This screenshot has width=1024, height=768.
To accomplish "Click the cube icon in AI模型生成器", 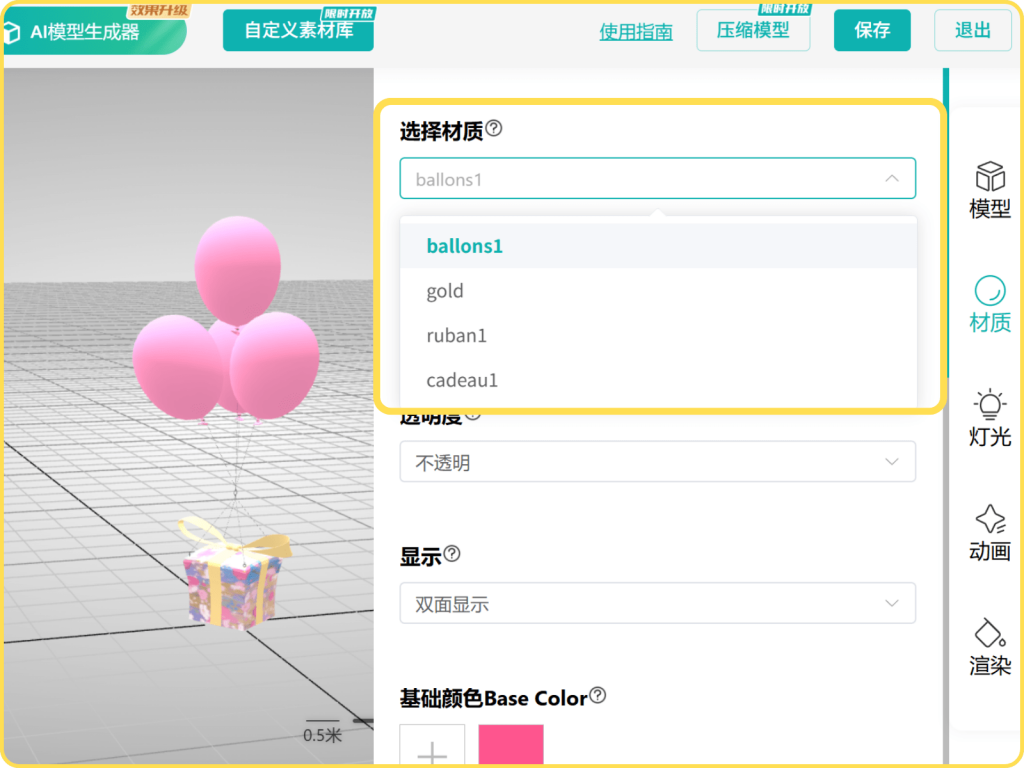I will point(12,33).
